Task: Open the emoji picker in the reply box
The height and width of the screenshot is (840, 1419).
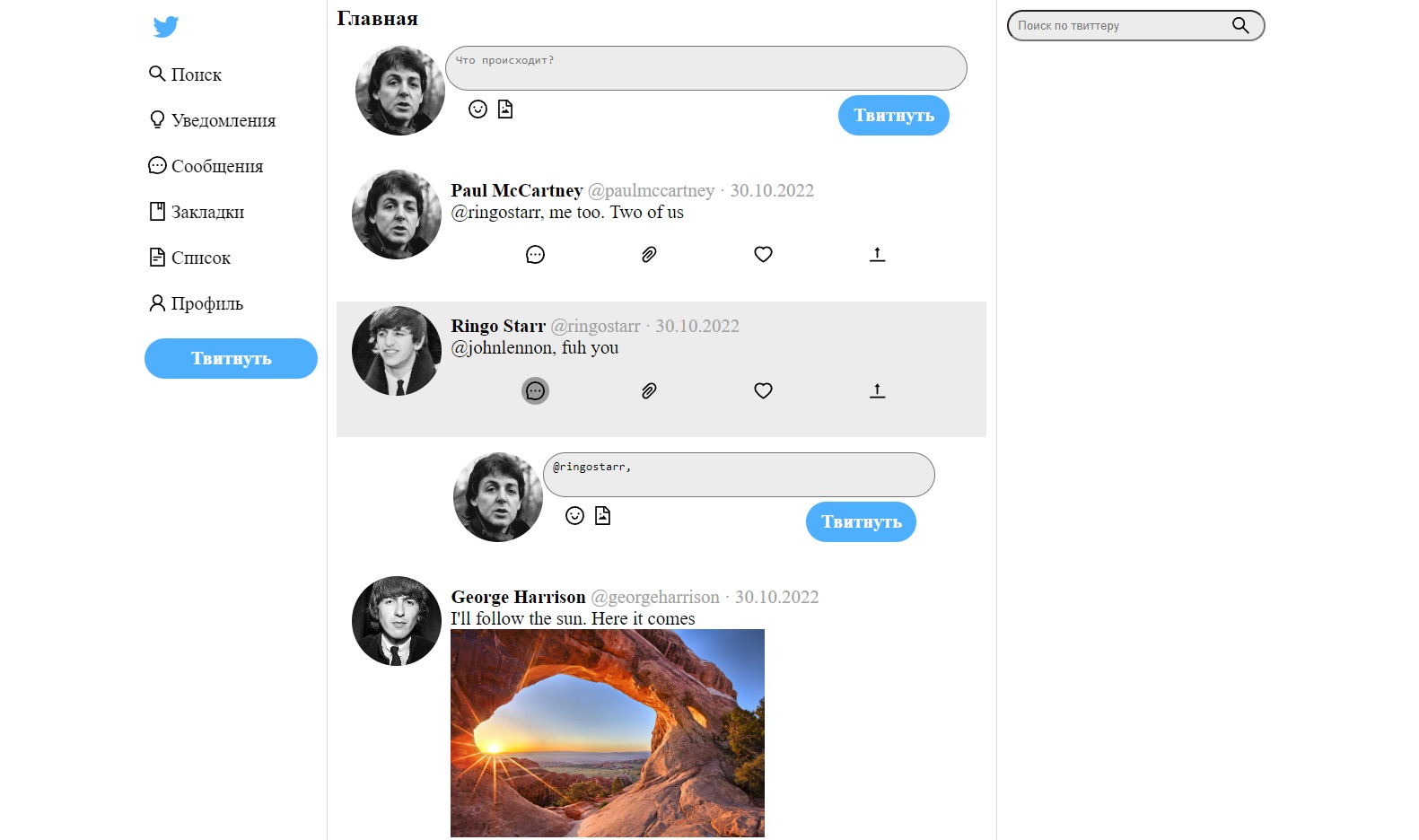Action: [x=574, y=515]
